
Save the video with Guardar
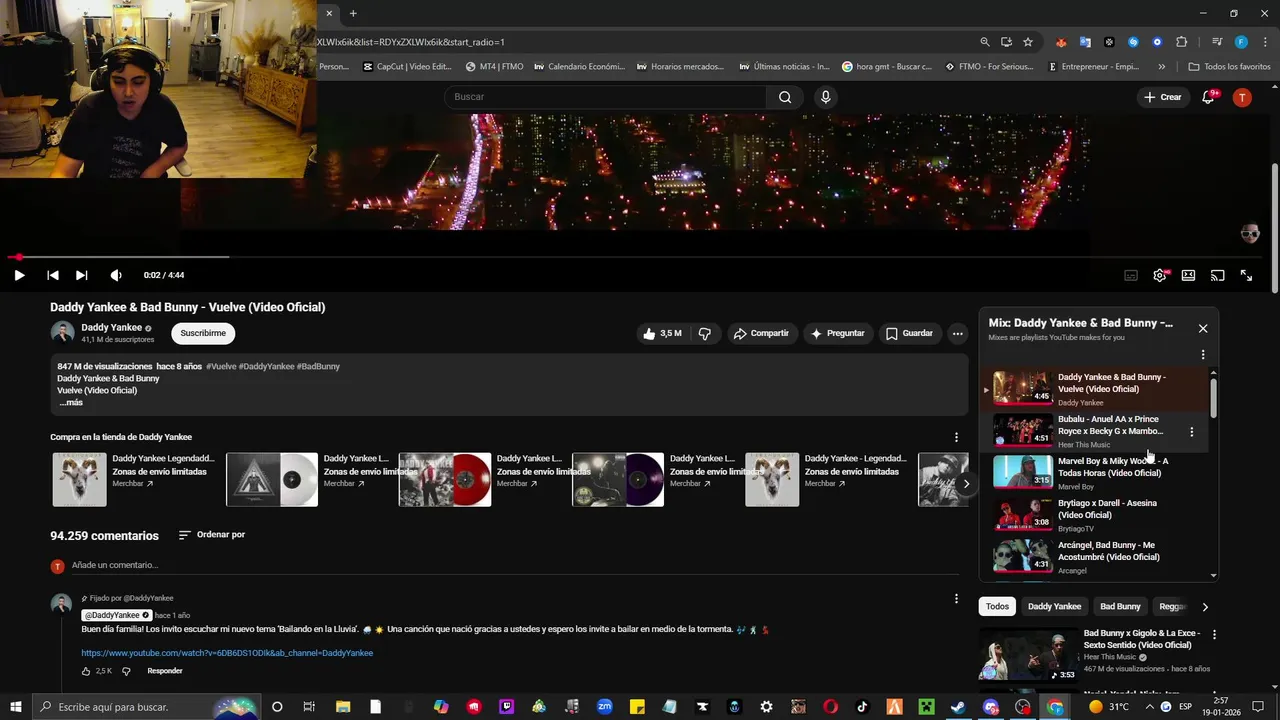909,333
